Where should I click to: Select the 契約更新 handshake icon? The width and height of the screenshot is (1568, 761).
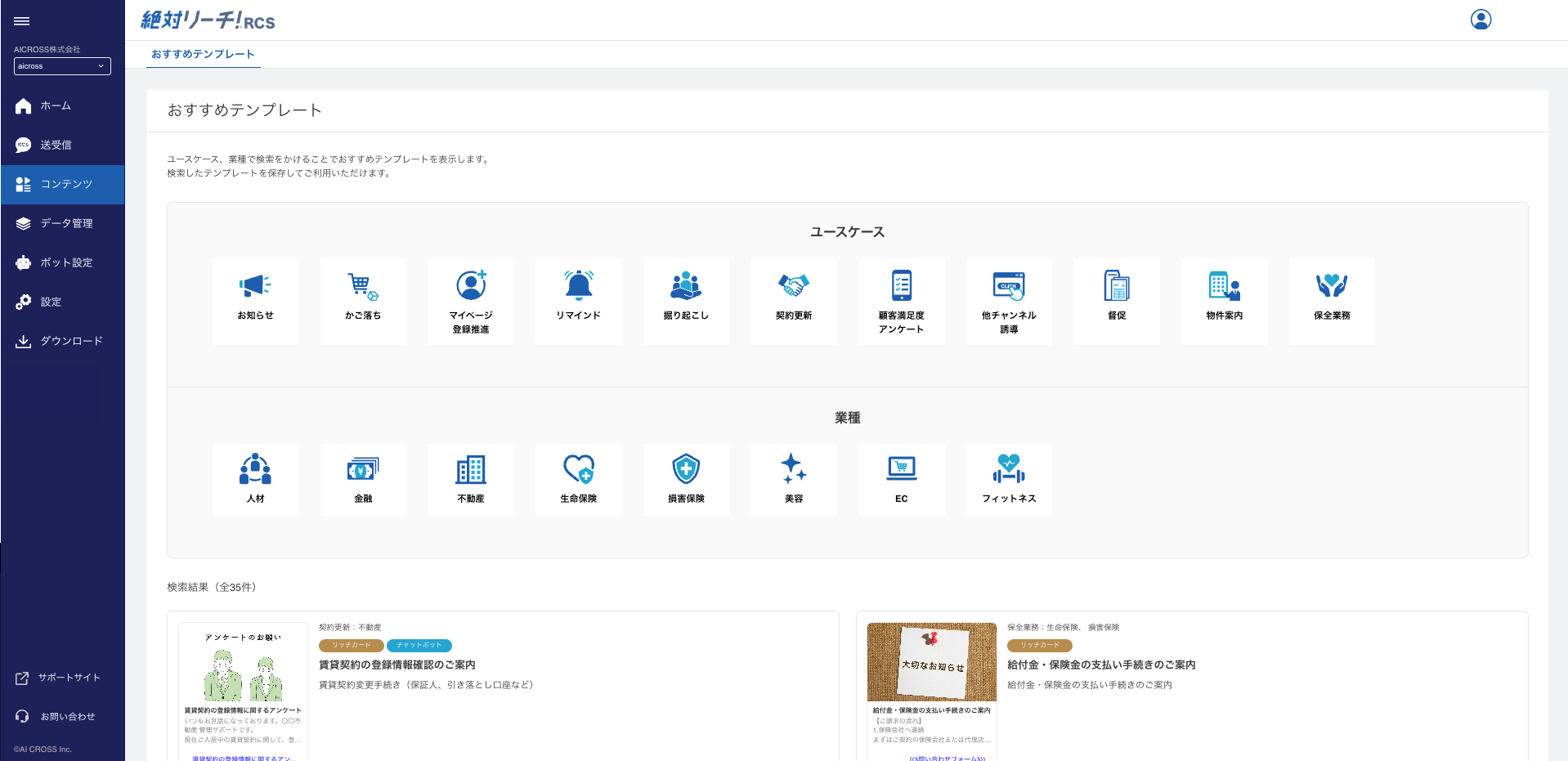click(793, 300)
